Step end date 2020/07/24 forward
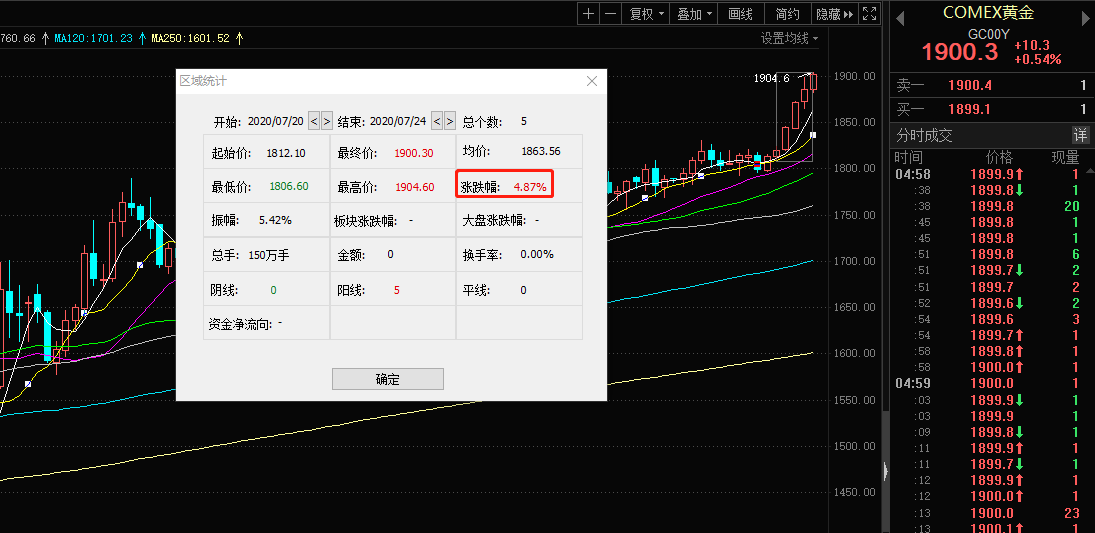 click(449, 121)
